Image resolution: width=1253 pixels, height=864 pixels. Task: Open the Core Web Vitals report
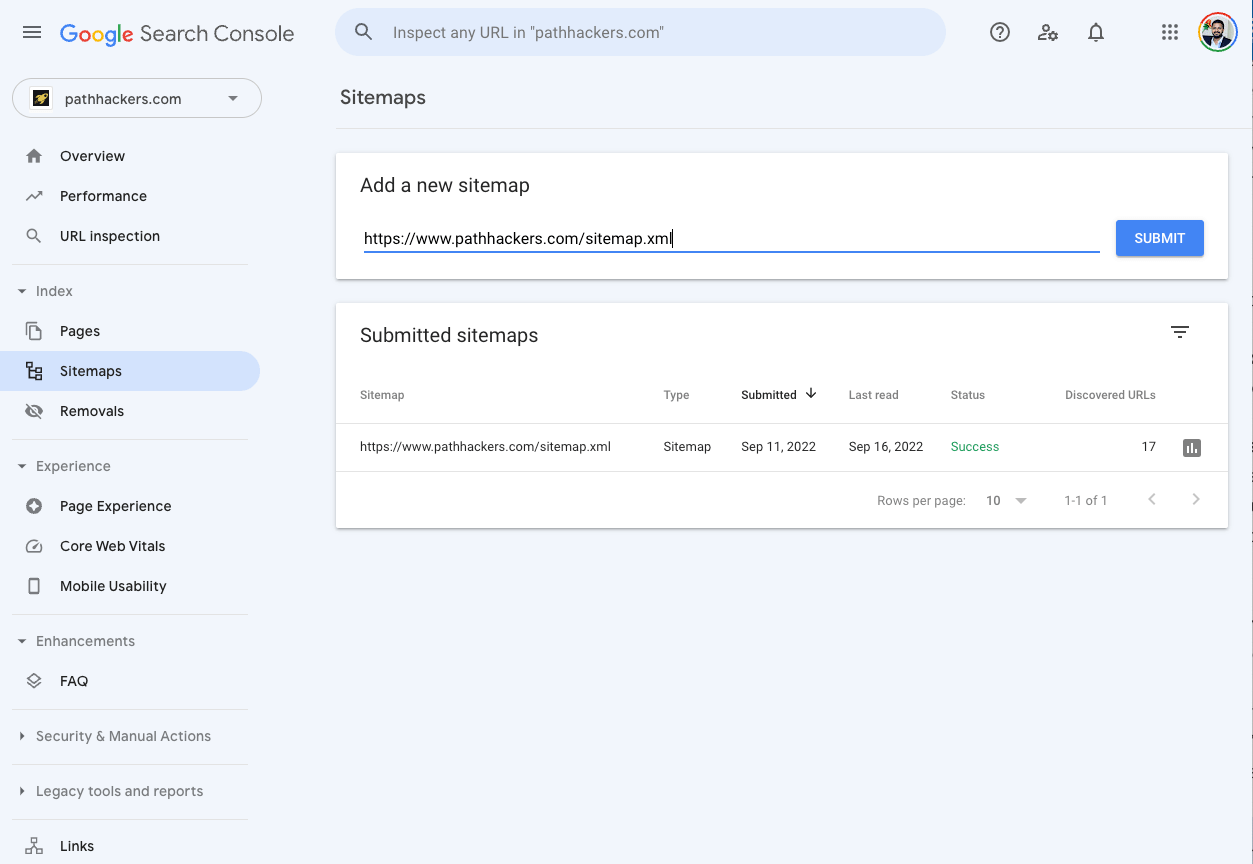coord(112,546)
